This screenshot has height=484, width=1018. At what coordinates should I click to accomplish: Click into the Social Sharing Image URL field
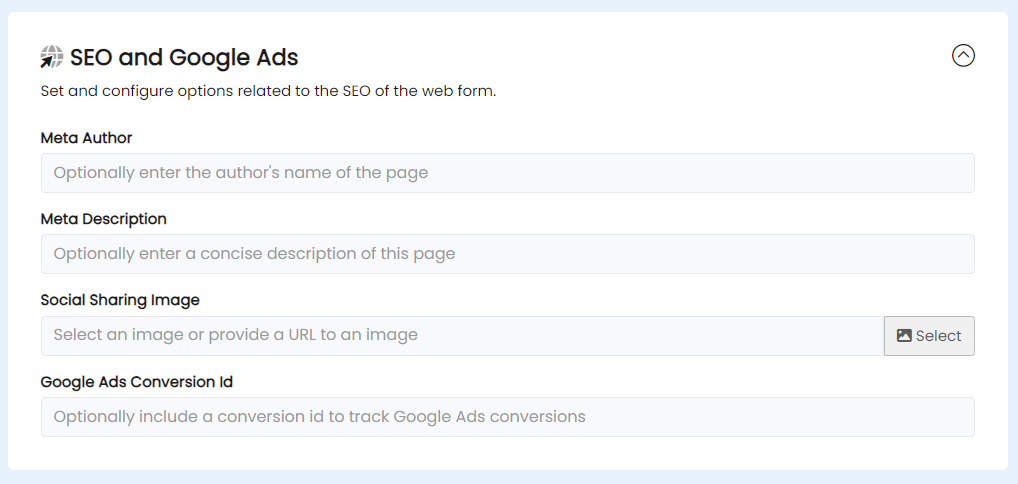click(462, 336)
